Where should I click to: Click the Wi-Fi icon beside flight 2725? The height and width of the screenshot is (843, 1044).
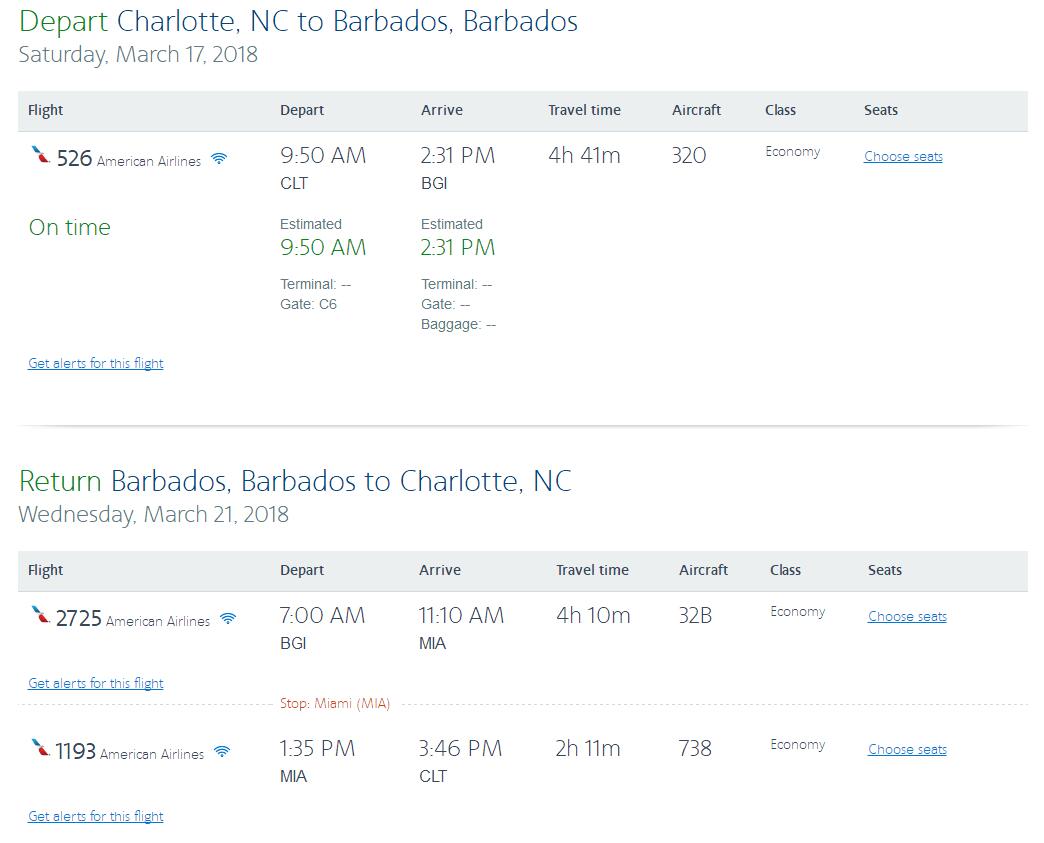(x=228, y=619)
